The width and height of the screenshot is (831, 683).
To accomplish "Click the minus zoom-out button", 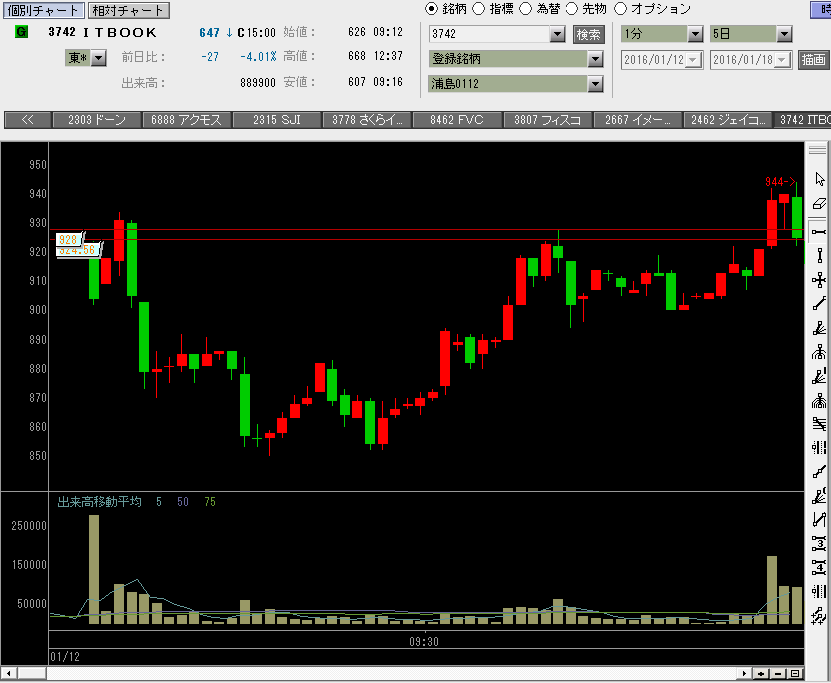I will [x=778, y=673].
